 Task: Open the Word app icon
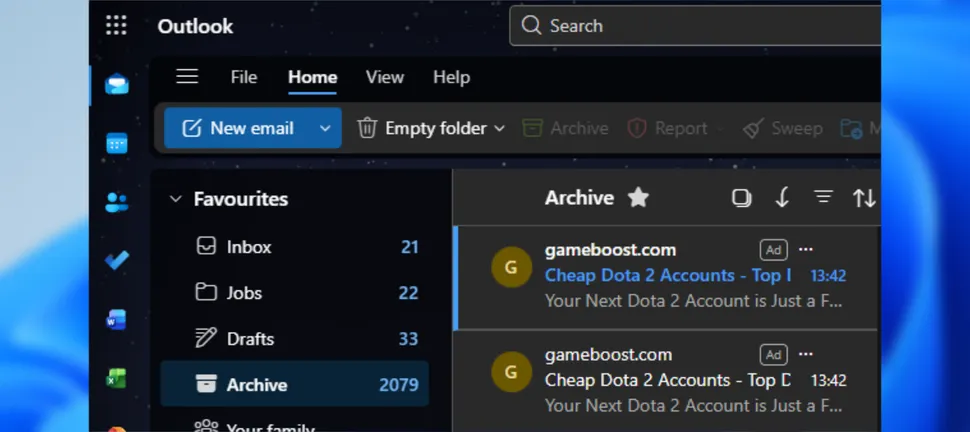[x=117, y=320]
